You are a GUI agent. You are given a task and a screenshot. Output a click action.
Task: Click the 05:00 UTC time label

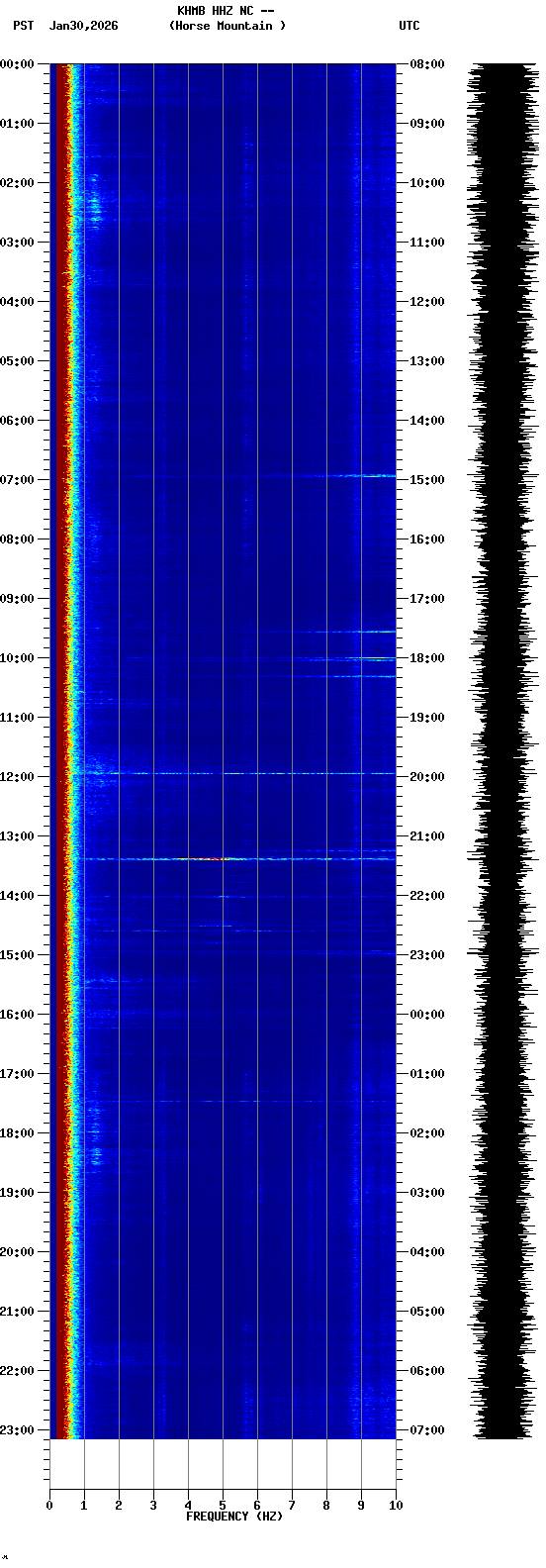pos(427,1312)
